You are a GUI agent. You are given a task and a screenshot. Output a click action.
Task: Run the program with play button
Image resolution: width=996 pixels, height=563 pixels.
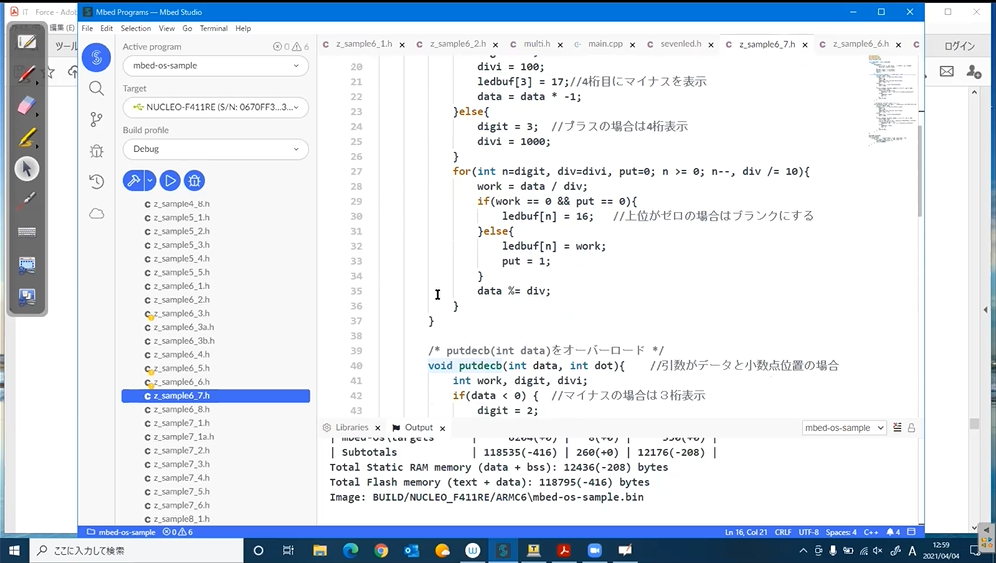tap(170, 180)
